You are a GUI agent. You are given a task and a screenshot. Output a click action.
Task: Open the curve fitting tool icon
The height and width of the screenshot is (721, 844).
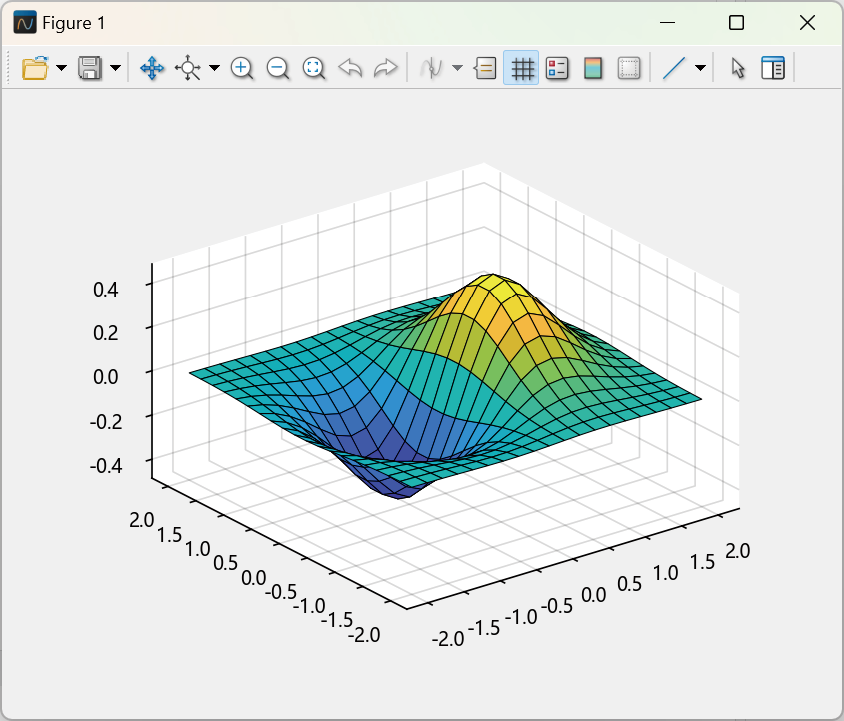[431, 68]
